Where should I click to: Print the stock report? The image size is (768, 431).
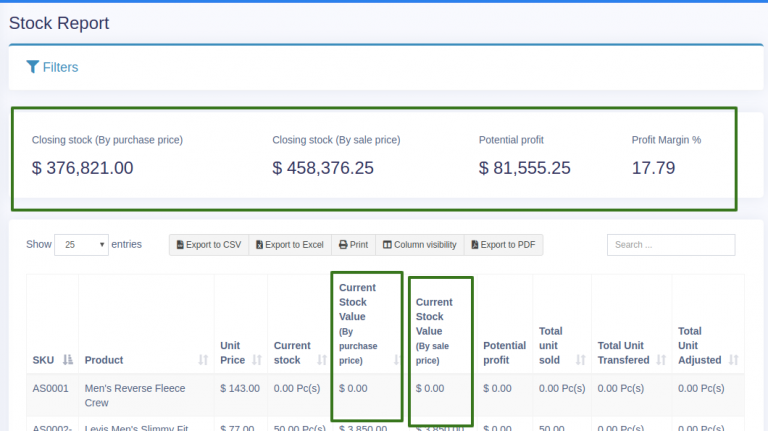pos(353,245)
